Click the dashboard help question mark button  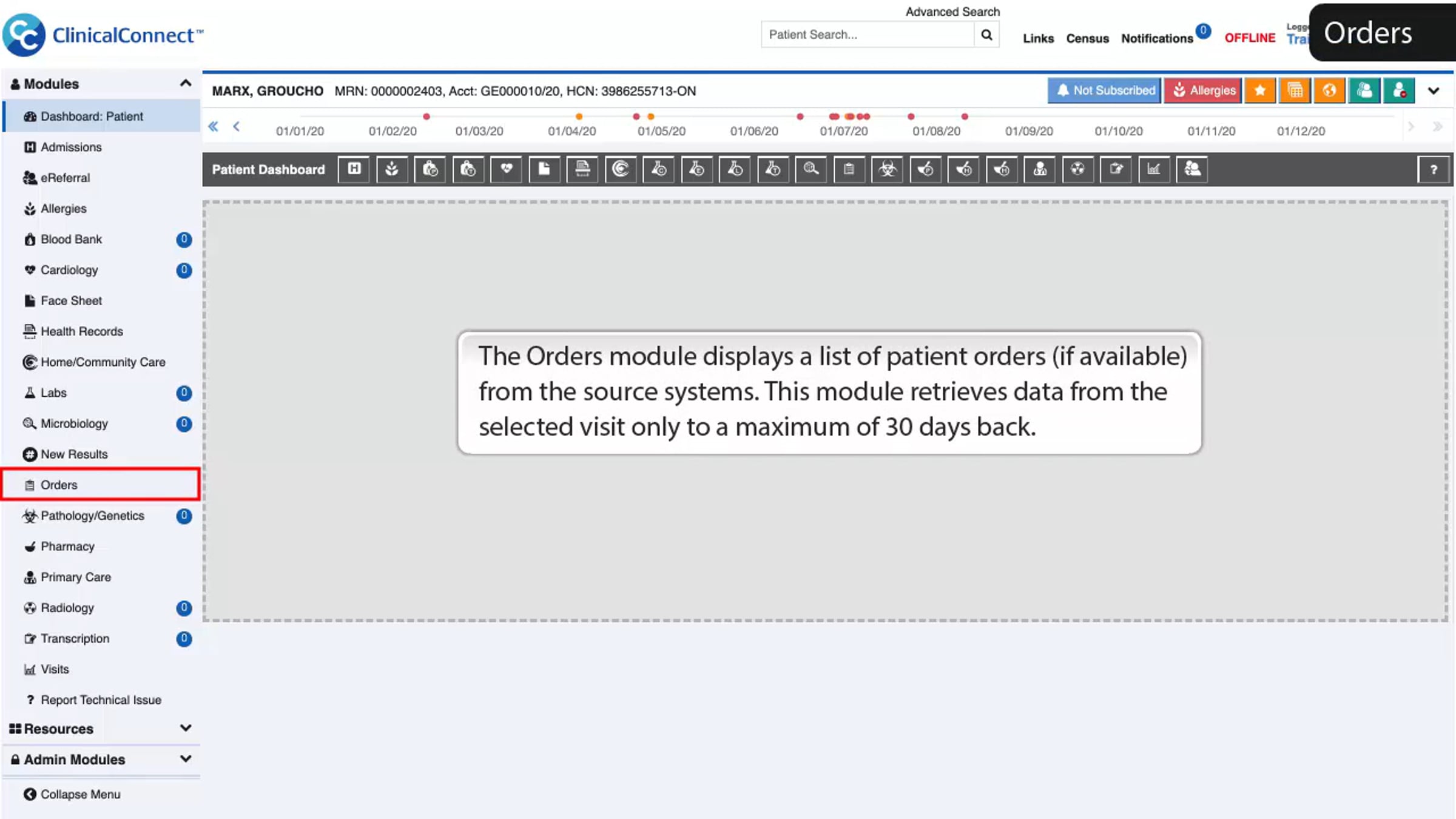[x=1434, y=170]
